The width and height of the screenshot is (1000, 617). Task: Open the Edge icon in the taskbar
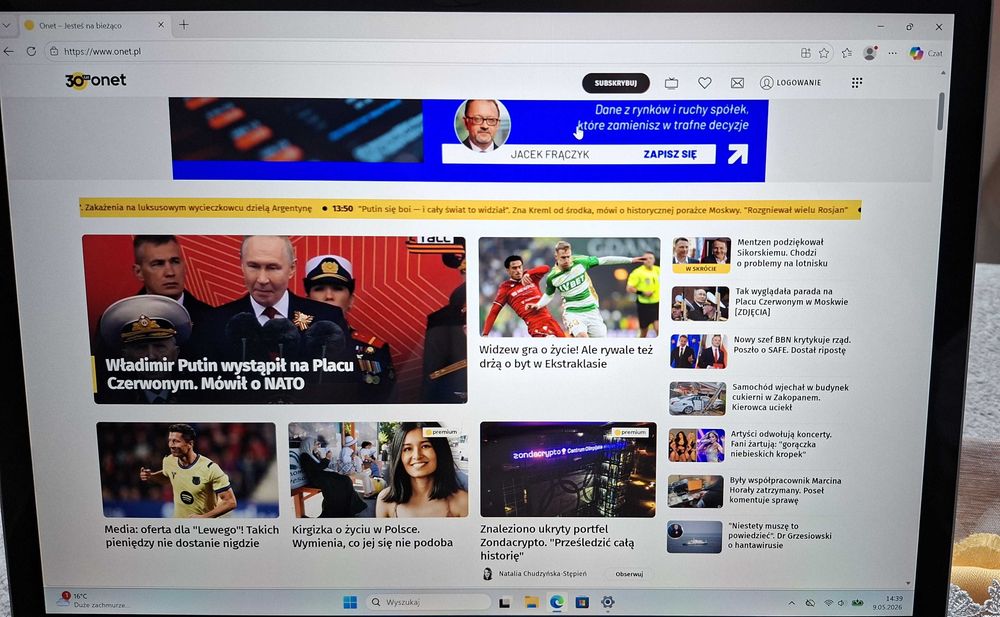[x=557, y=602]
